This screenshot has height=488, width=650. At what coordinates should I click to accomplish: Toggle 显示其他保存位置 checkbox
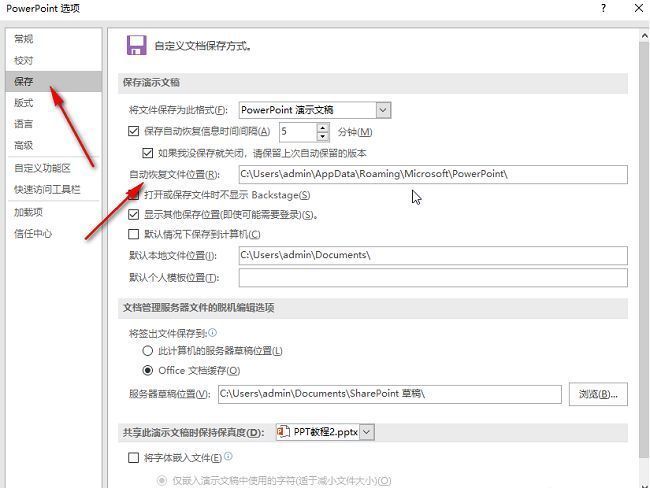133,214
